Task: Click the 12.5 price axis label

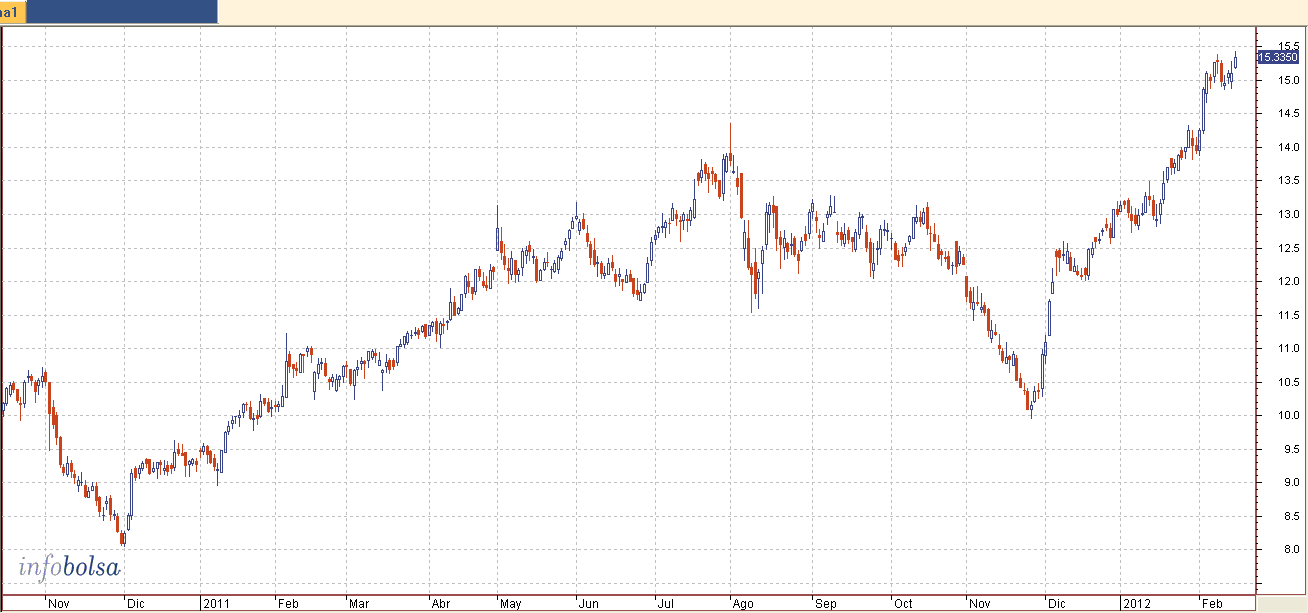Action: coord(1288,248)
